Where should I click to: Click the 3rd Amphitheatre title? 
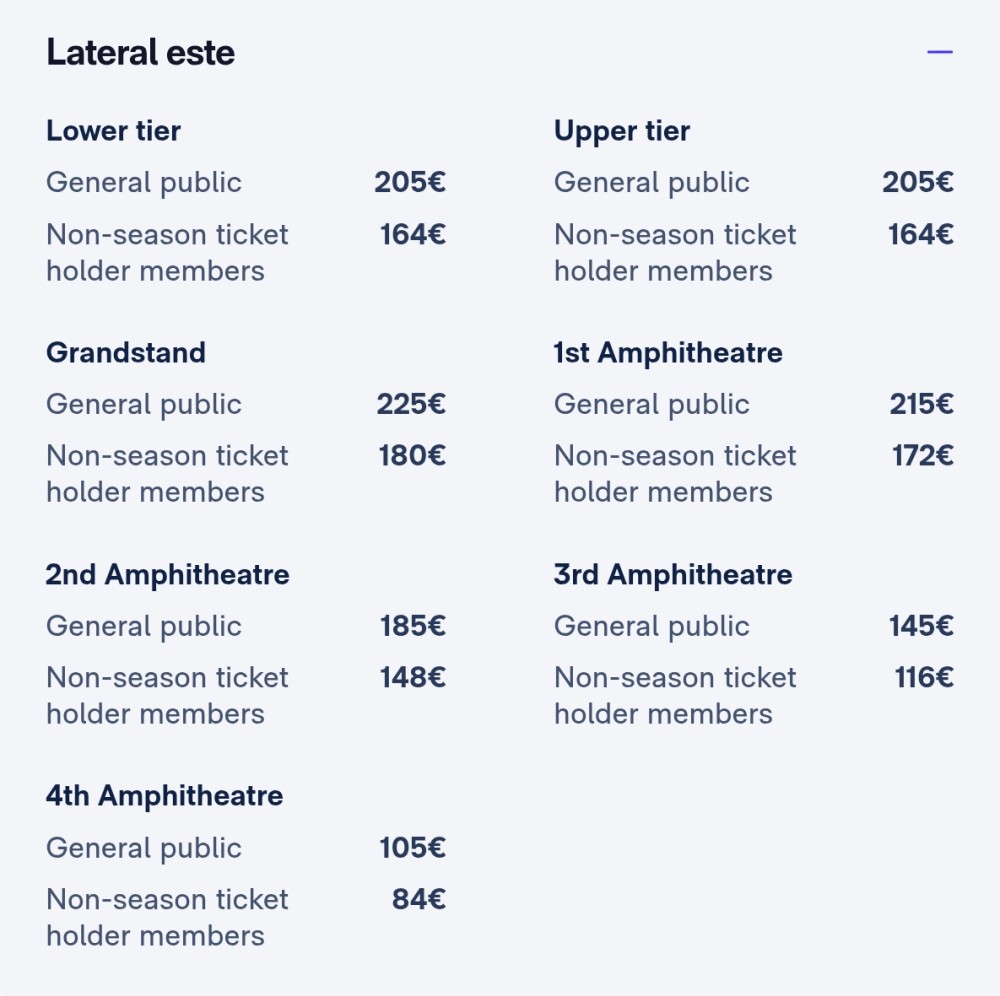pyautogui.click(x=673, y=575)
